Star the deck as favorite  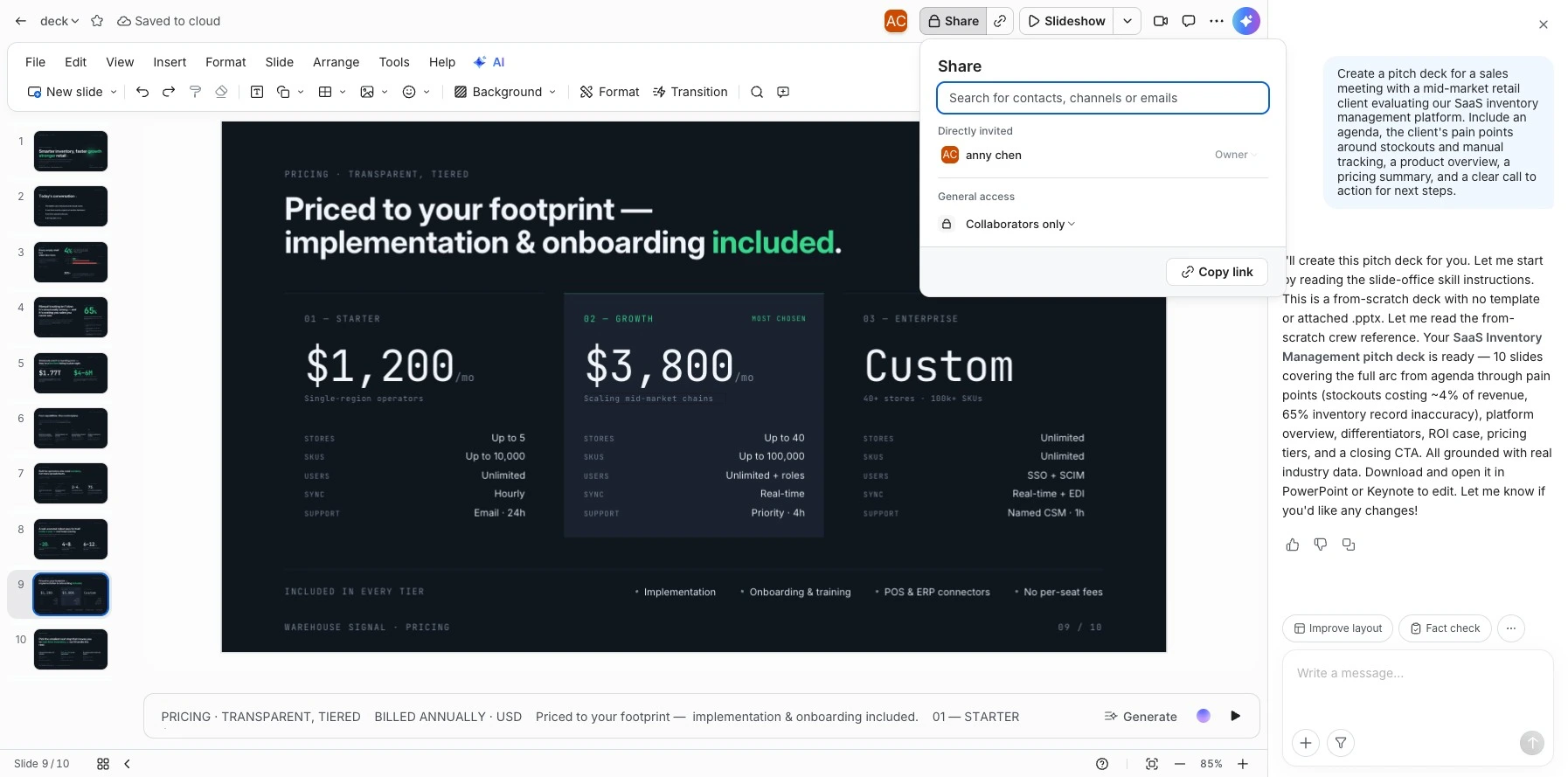(x=97, y=21)
